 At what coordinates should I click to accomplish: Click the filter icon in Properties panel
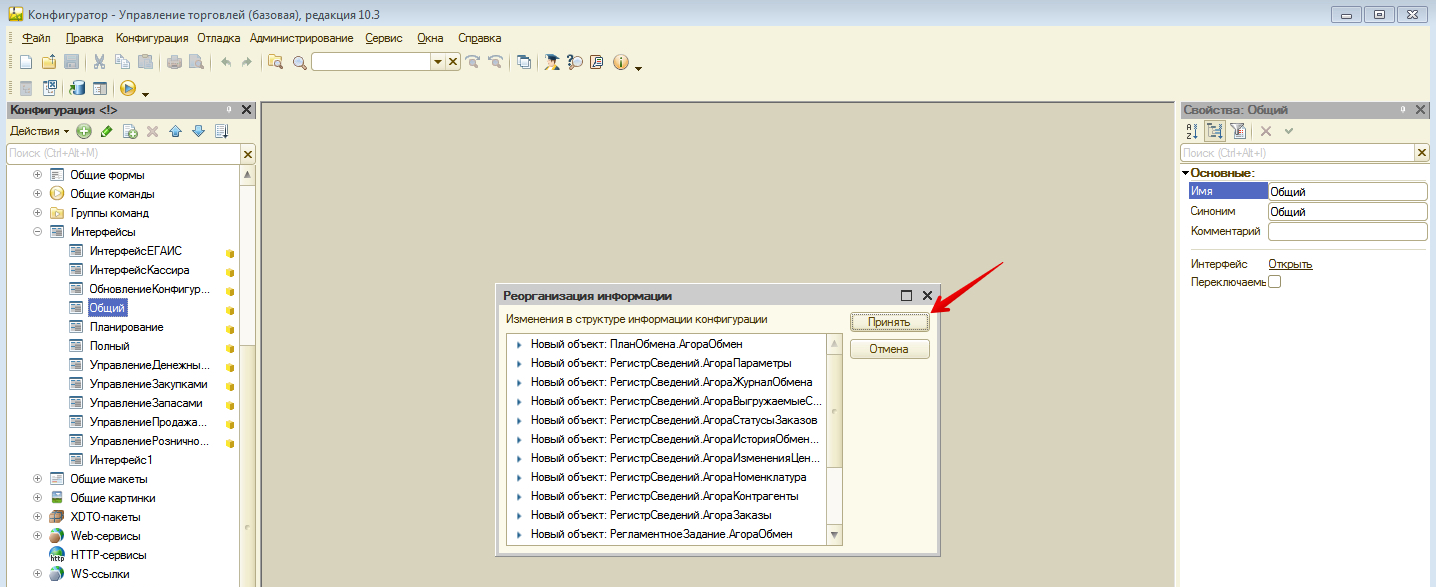[1238, 131]
